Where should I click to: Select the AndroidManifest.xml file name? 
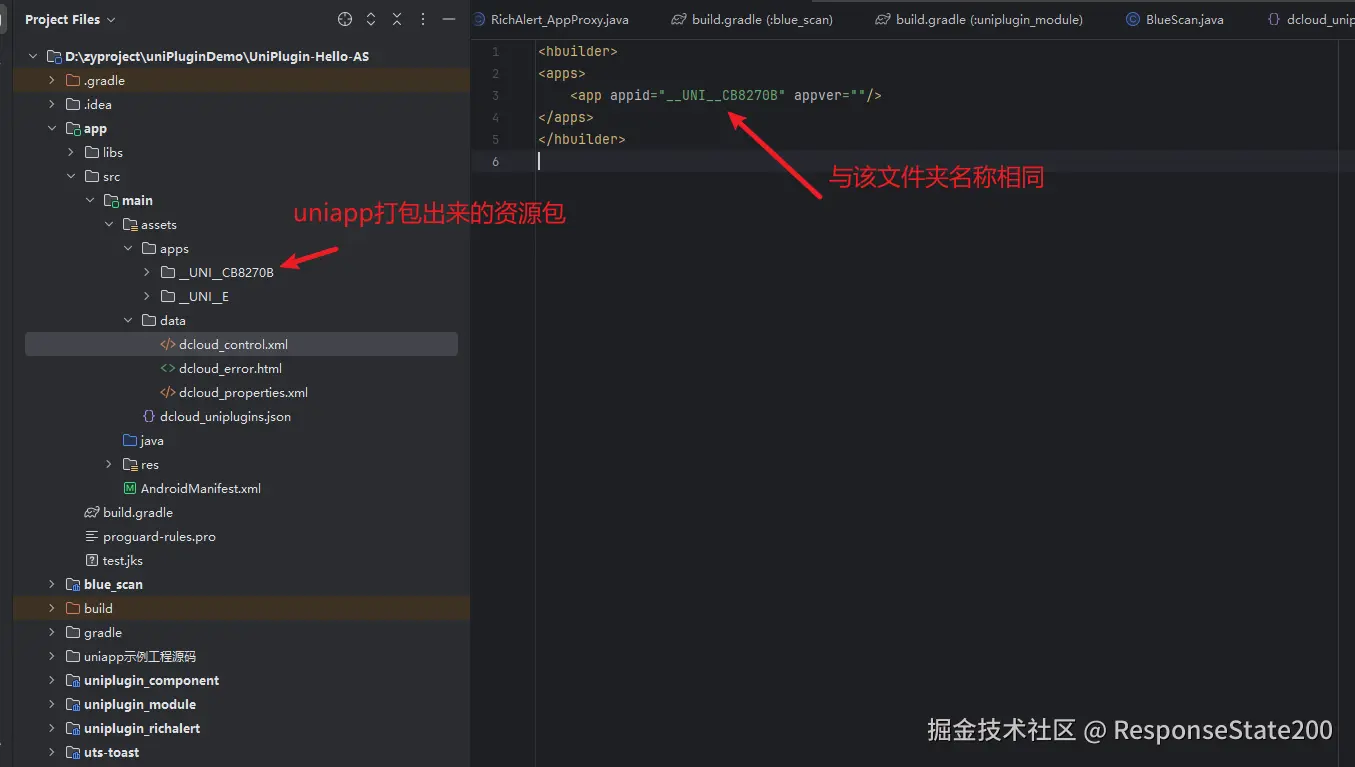click(201, 488)
